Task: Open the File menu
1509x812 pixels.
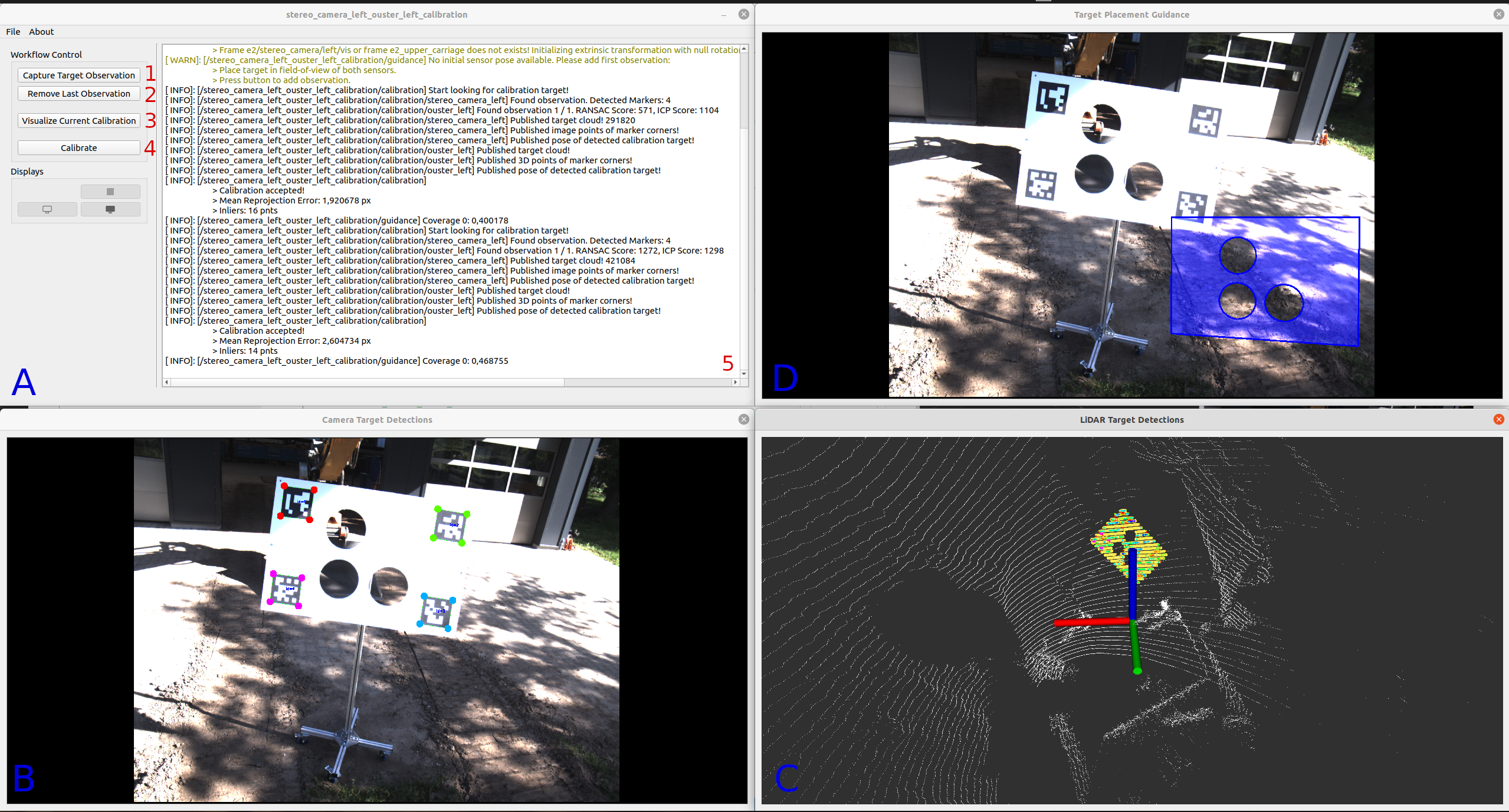Action: pos(13,32)
